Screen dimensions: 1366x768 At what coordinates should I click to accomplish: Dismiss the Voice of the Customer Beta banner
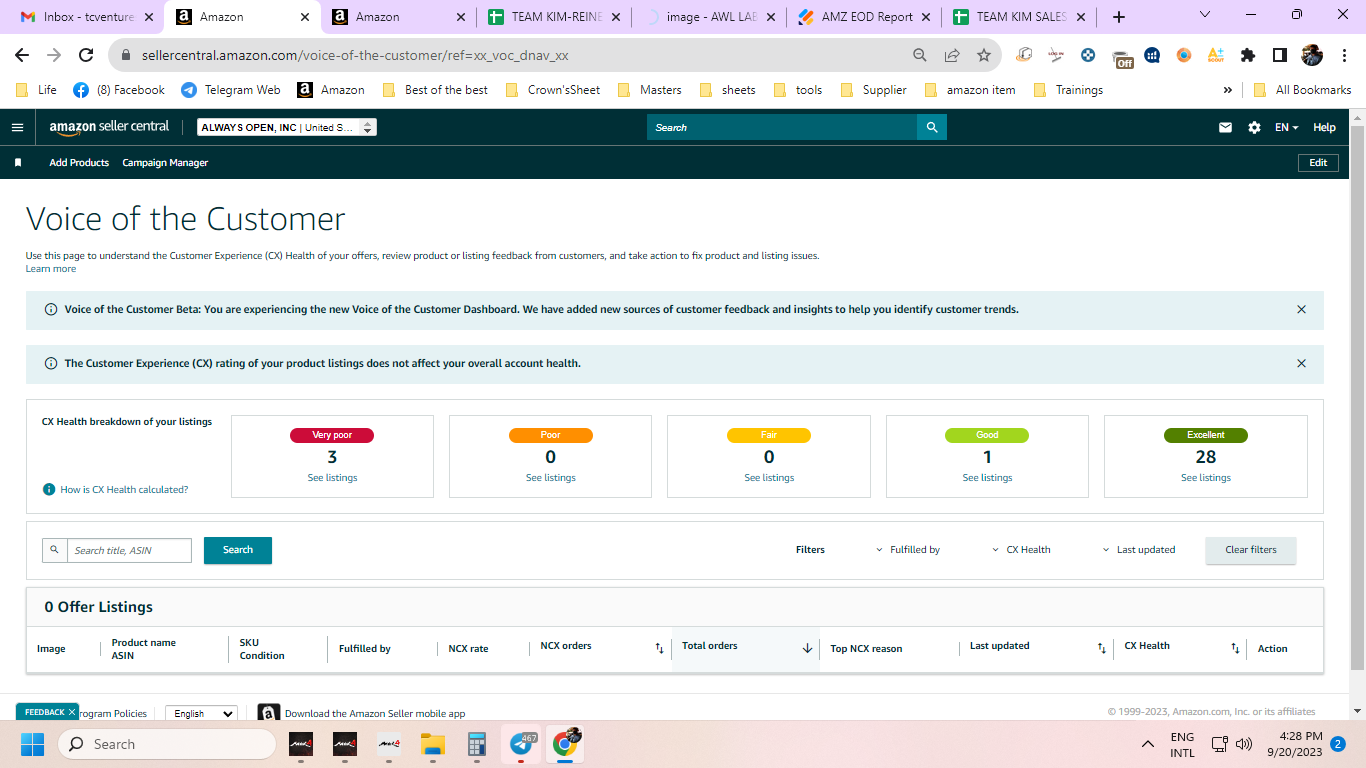pyautogui.click(x=1301, y=310)
